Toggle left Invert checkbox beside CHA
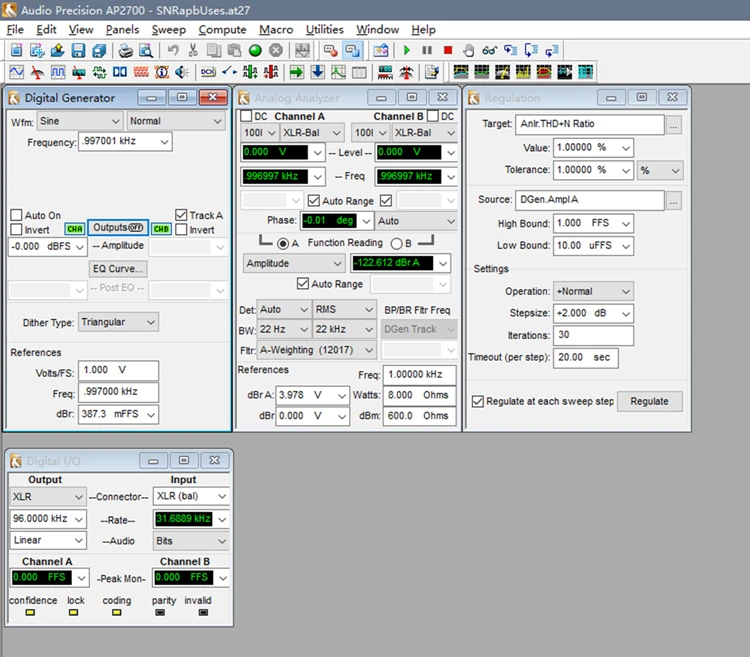This screenshot has height=657, width=750. (16, 230)
